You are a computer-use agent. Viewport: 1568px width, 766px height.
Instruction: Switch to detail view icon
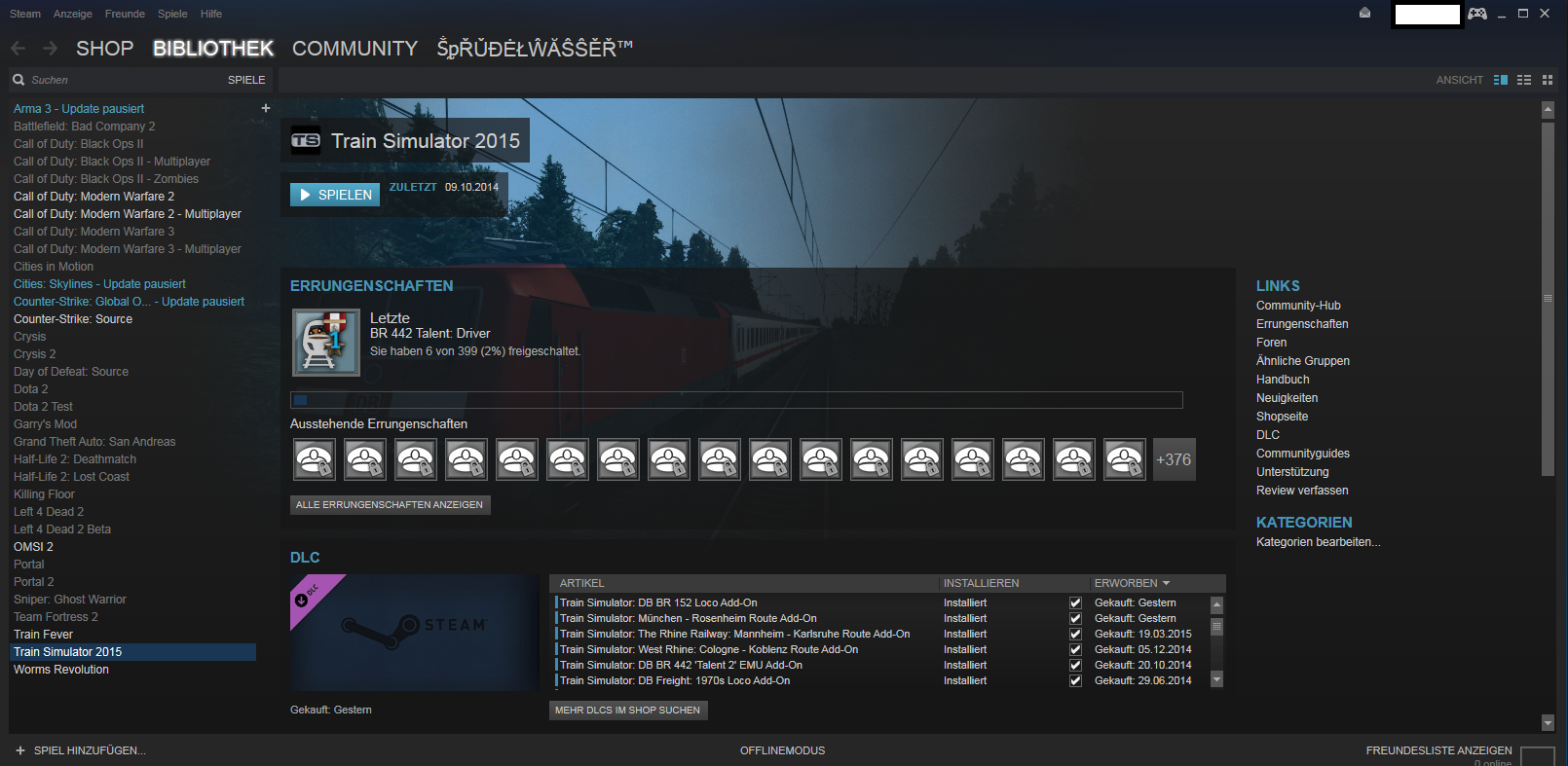[x=1501, y=80]
